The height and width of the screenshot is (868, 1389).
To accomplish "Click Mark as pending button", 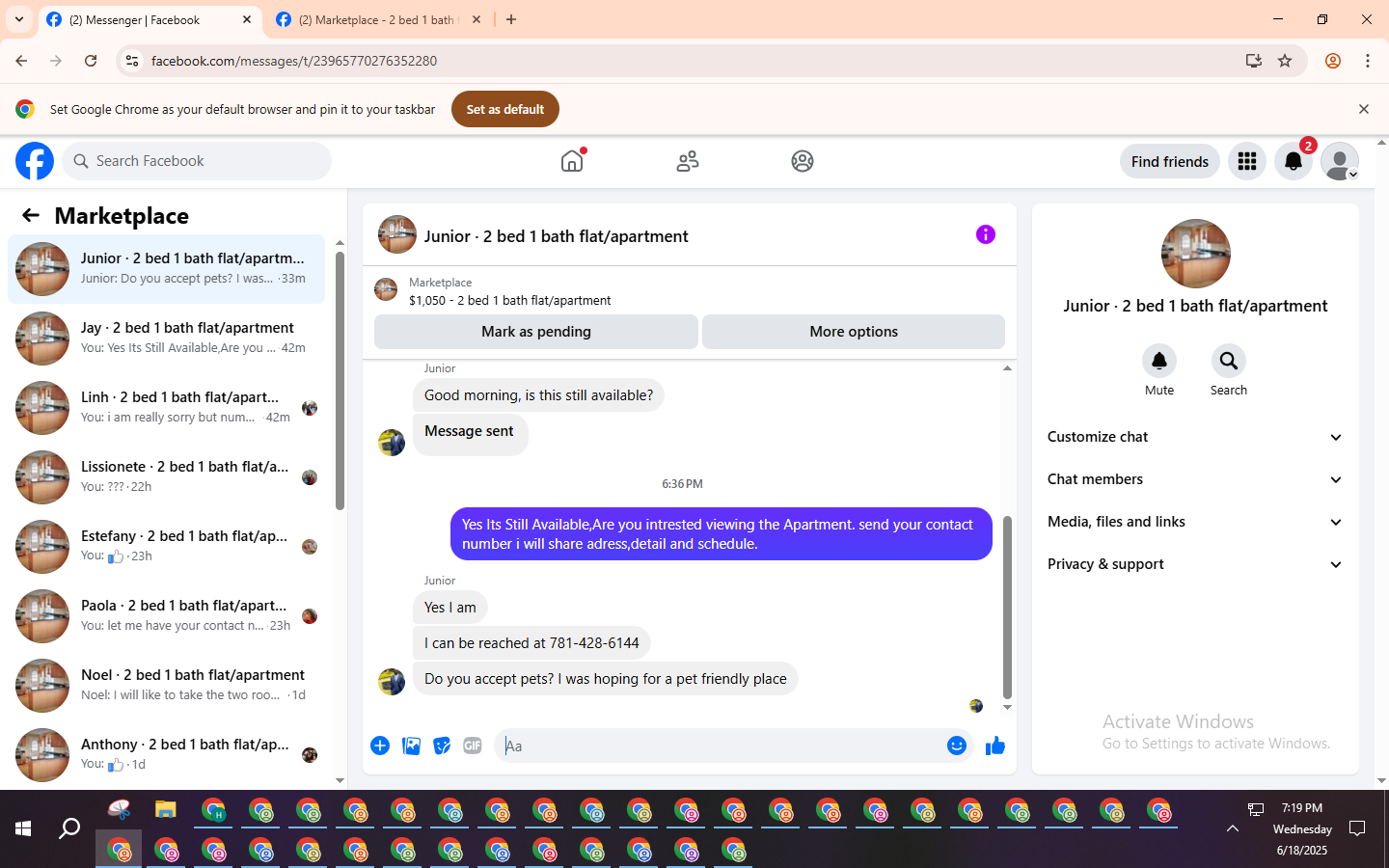I will pos(536,332).
